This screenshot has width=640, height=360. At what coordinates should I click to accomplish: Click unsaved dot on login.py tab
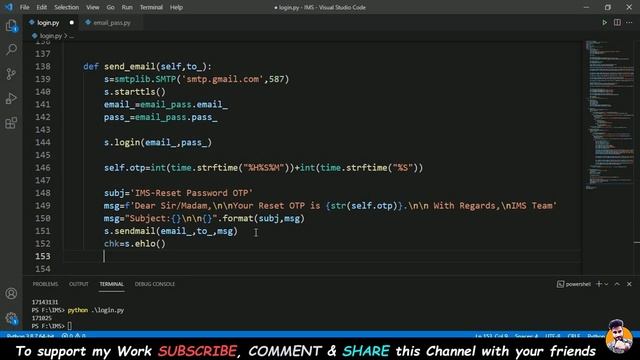click(72, 22)
